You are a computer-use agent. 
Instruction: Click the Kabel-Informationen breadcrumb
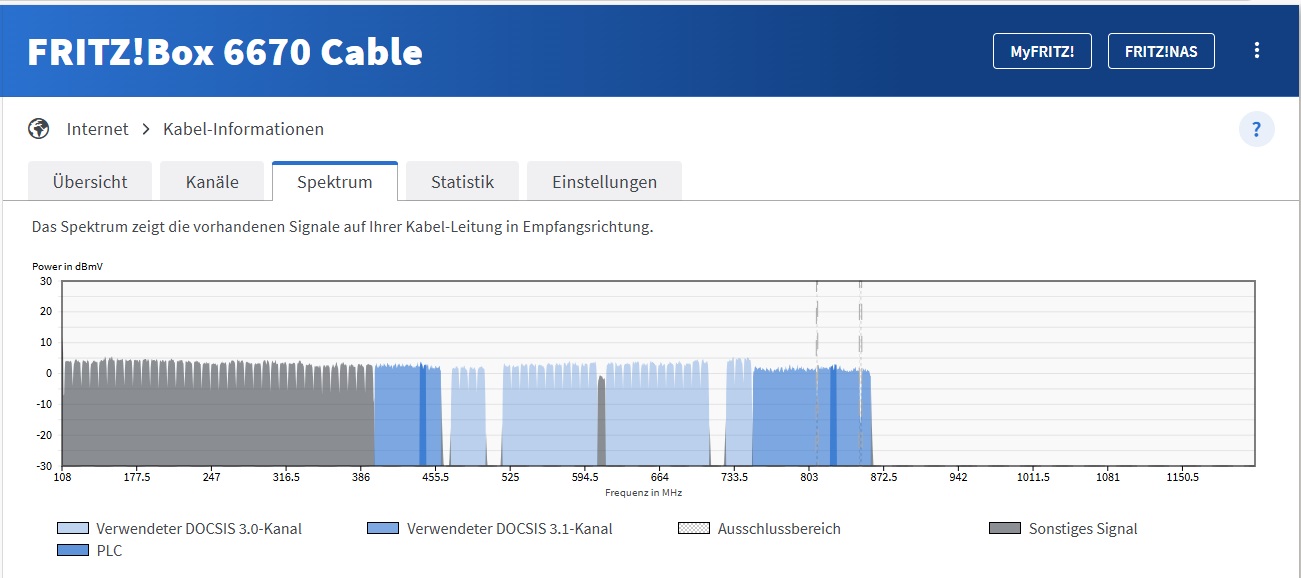(243, 129)
